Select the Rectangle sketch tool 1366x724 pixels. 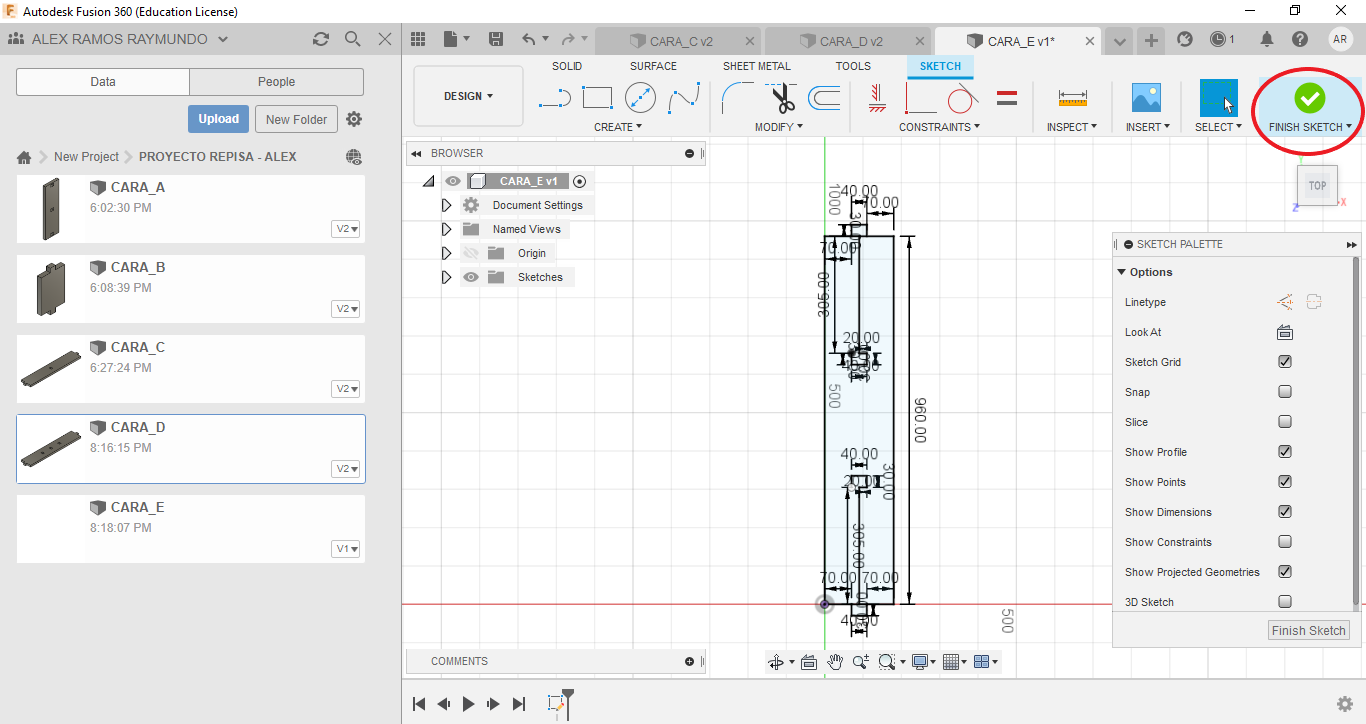(x=597, y=98)
